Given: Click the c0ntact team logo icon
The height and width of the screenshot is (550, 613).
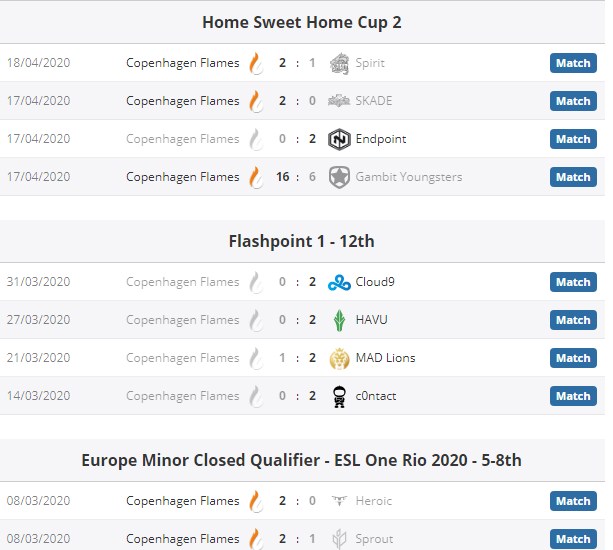Looking at the screenshot, I should click(340, 396).
